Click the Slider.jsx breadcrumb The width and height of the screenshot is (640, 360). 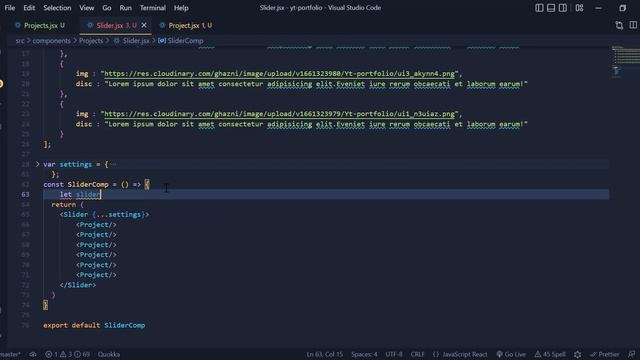coord(132,40)
